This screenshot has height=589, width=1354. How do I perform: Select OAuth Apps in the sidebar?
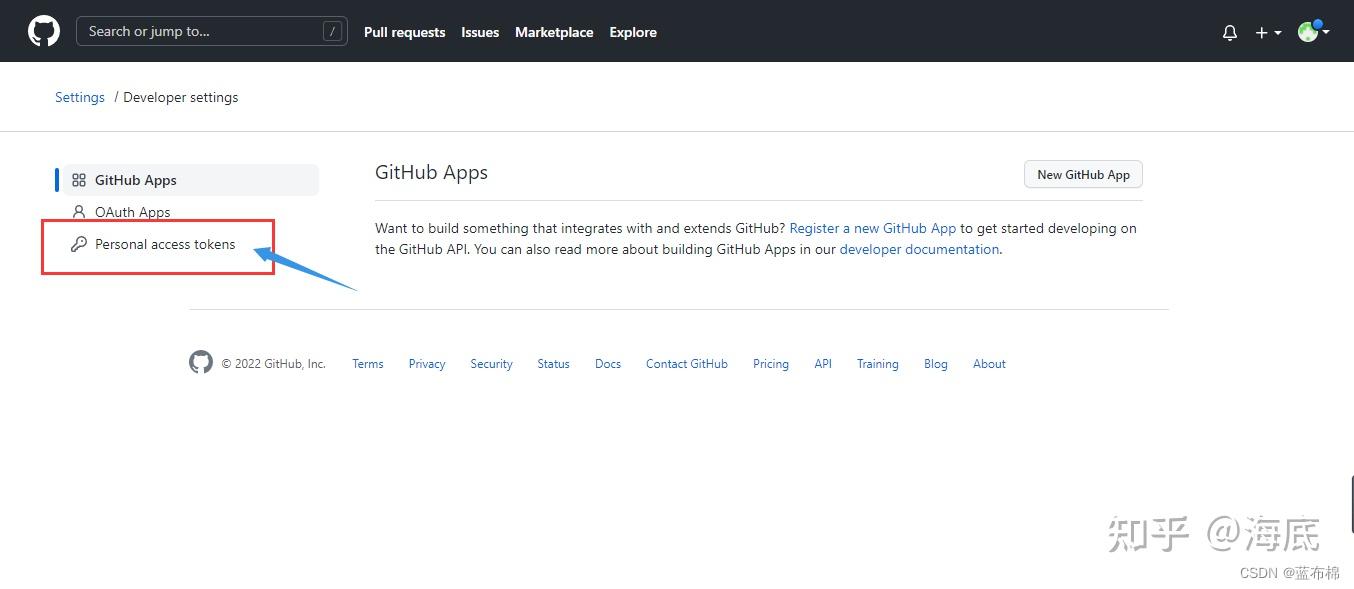(132, 212)
